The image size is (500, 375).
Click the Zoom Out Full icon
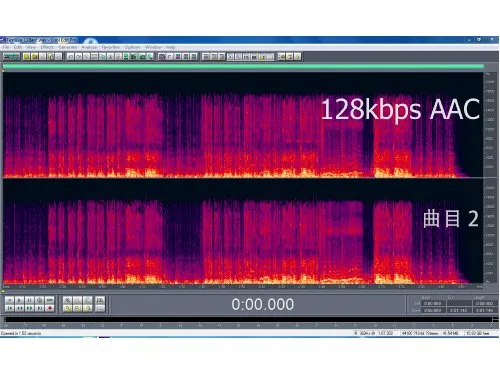click(87, 300)
